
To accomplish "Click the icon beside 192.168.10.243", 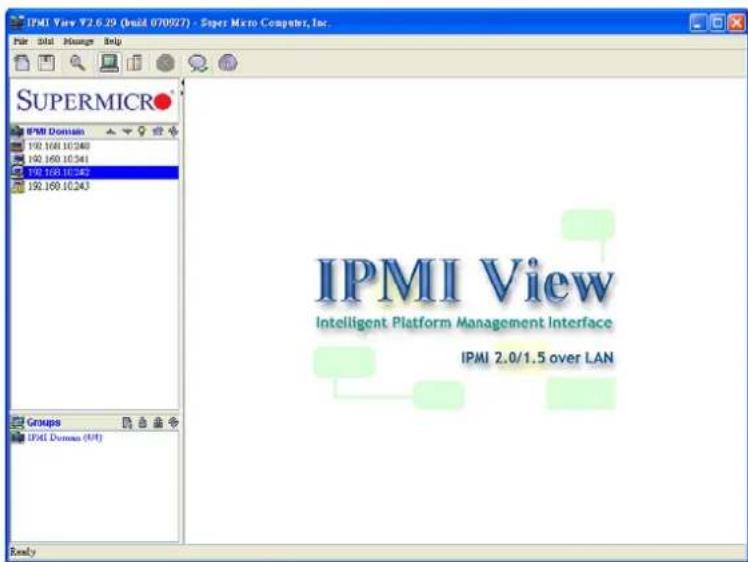I will (x=18, y=186).
